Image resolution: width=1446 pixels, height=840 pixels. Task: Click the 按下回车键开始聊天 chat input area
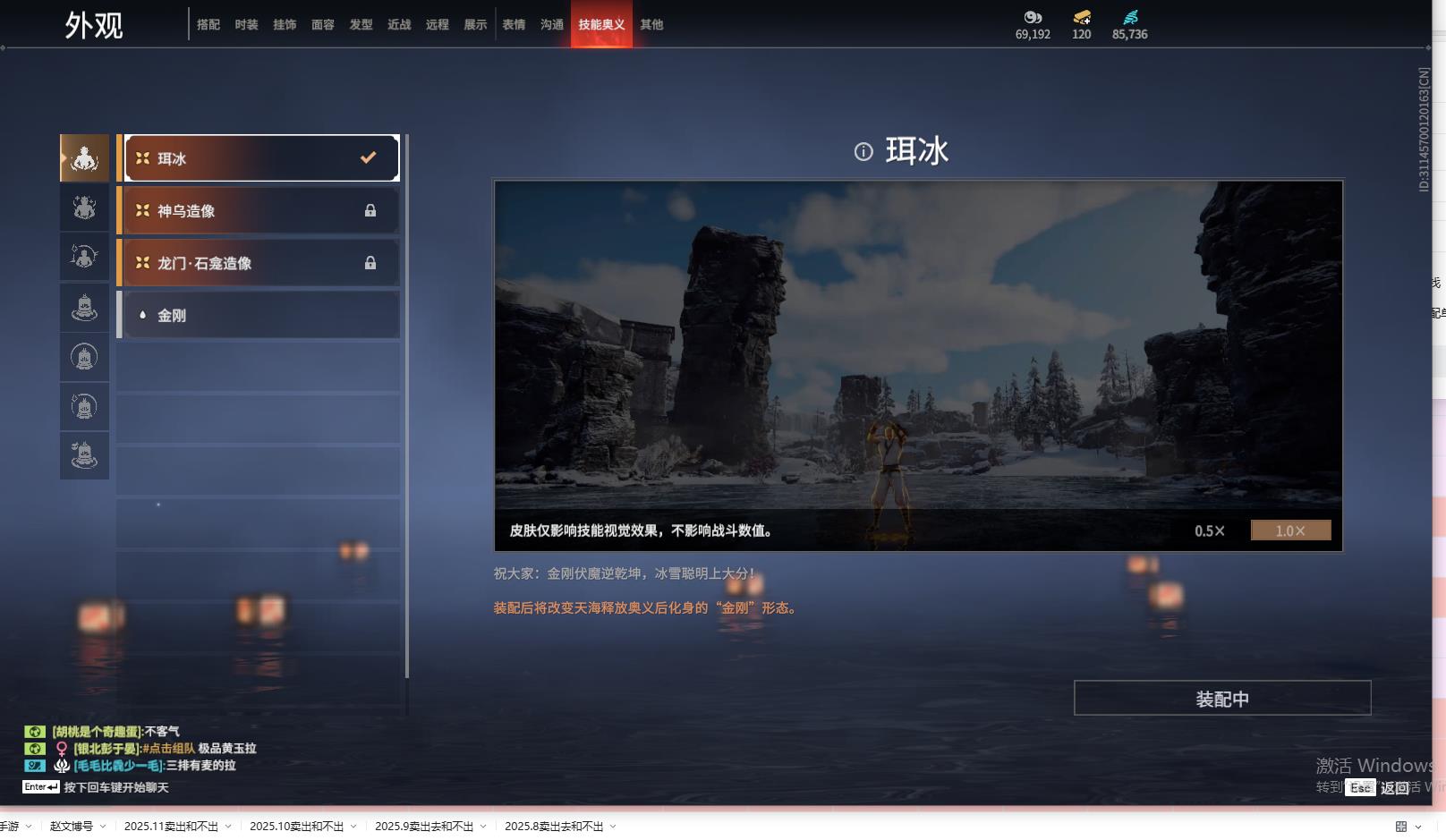point(116,788)
